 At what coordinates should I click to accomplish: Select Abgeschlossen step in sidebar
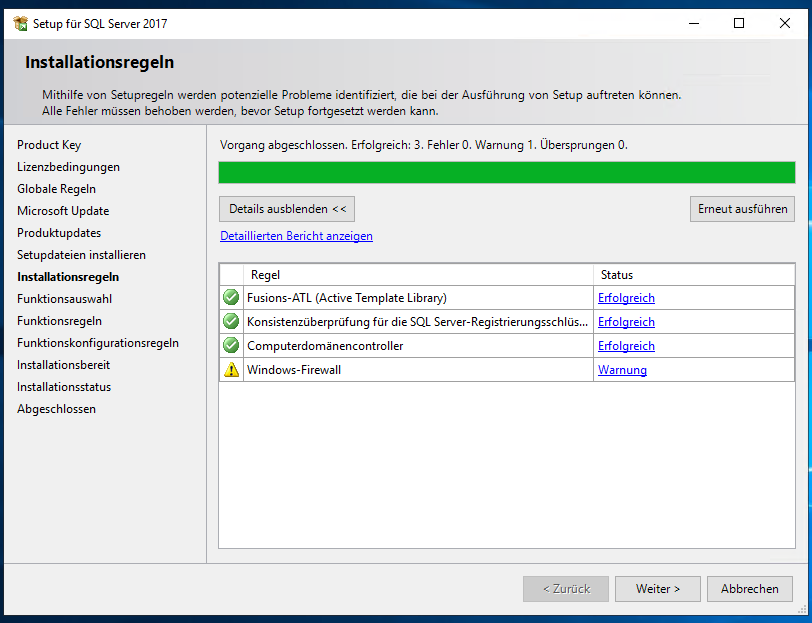[x=56, y=409]
